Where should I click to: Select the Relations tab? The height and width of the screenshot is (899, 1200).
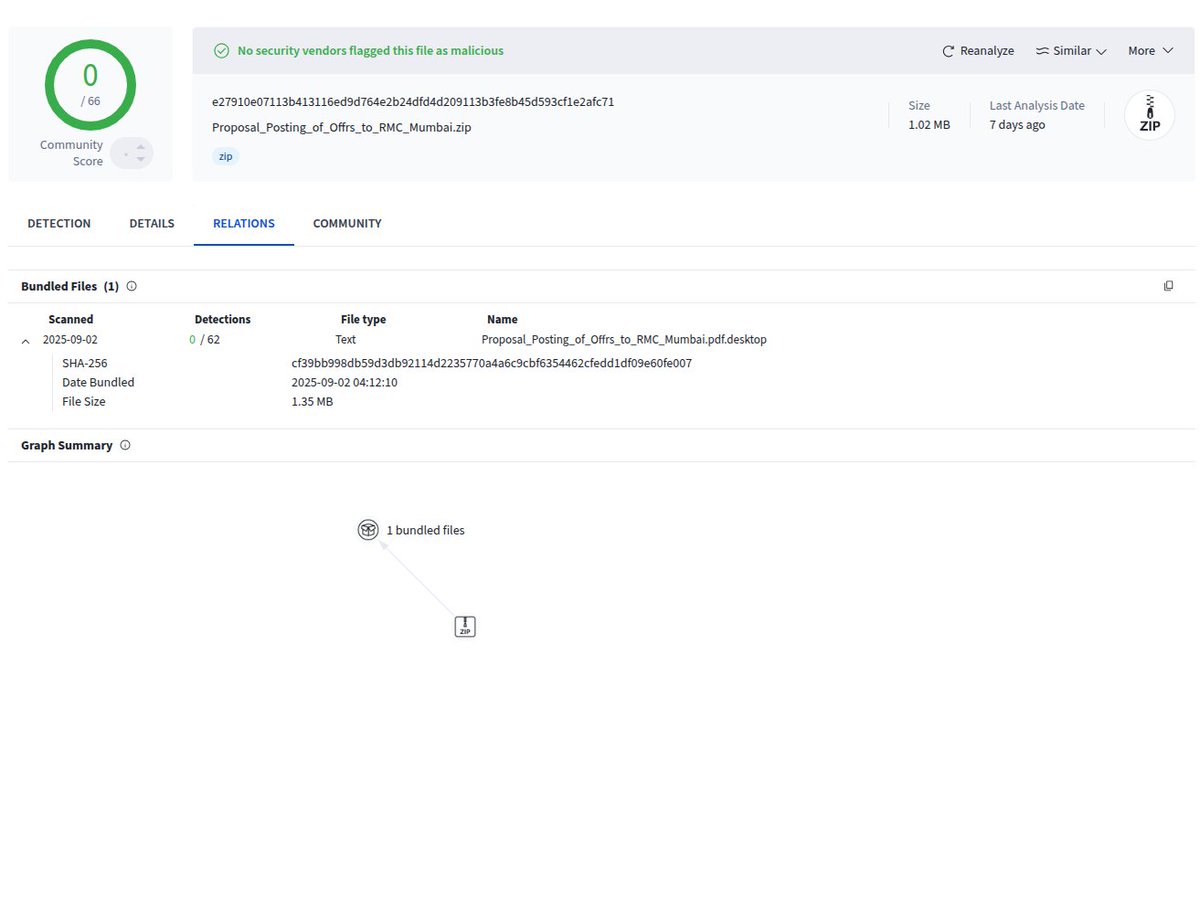(244, 224)
